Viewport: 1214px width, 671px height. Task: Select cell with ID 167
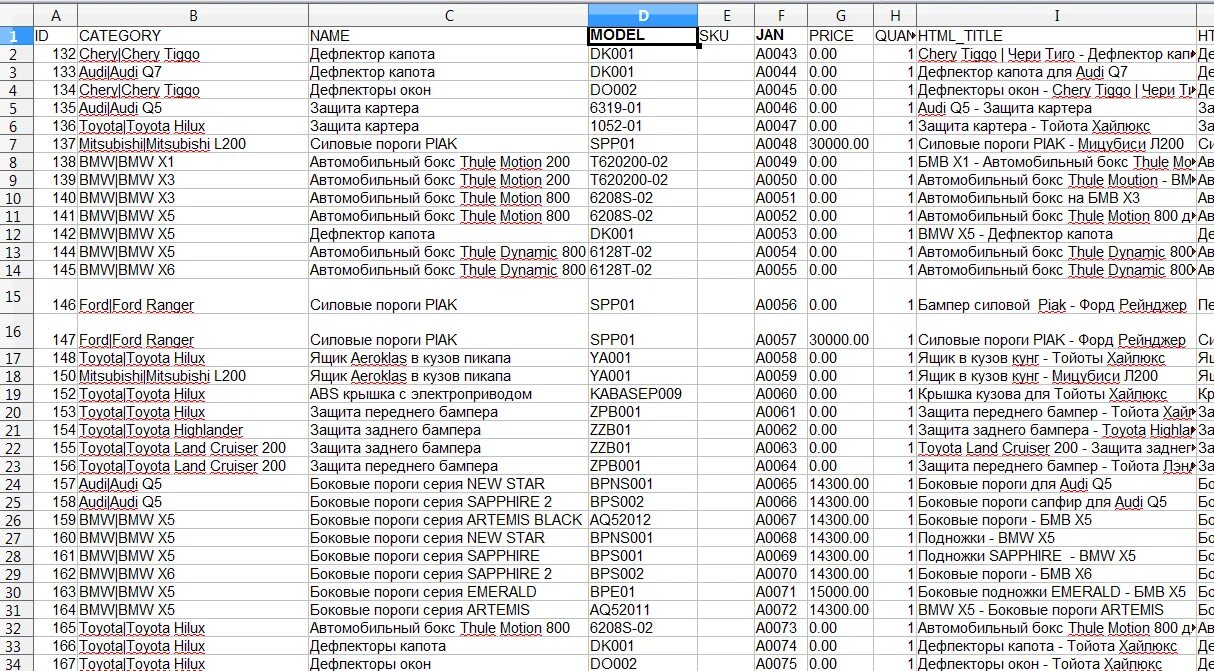pos(55,664)
